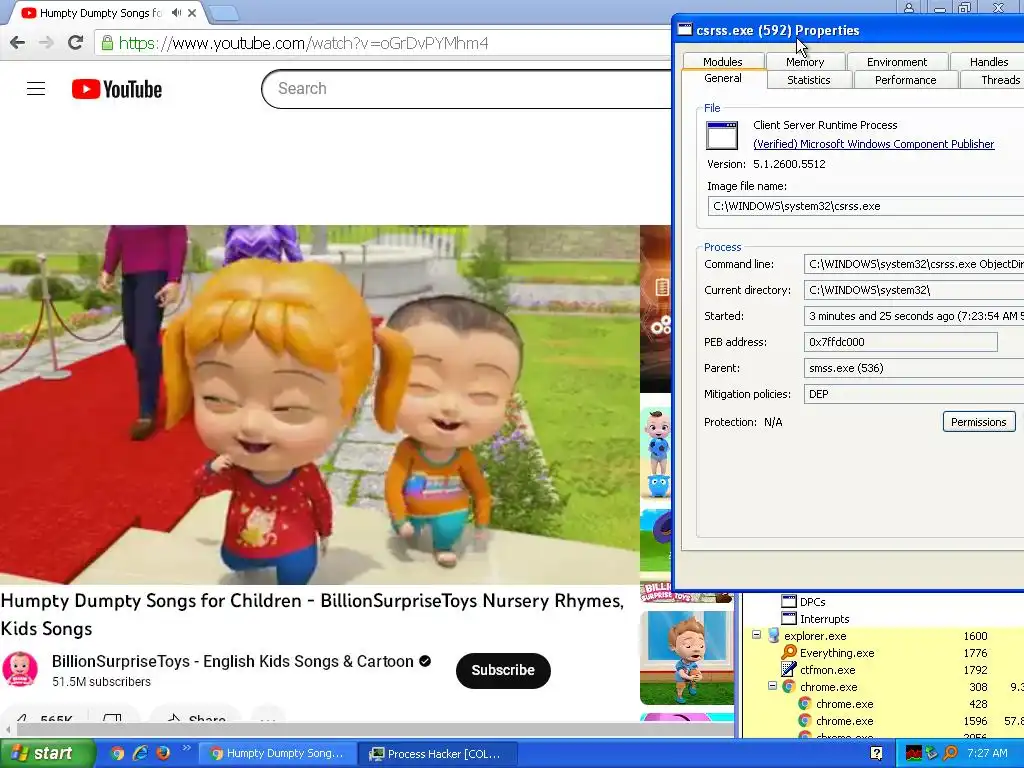This screenshot has width=1024, height=768.
Task: Click ctfmon.exe pen icon in process list
Action: click(789, 669)
